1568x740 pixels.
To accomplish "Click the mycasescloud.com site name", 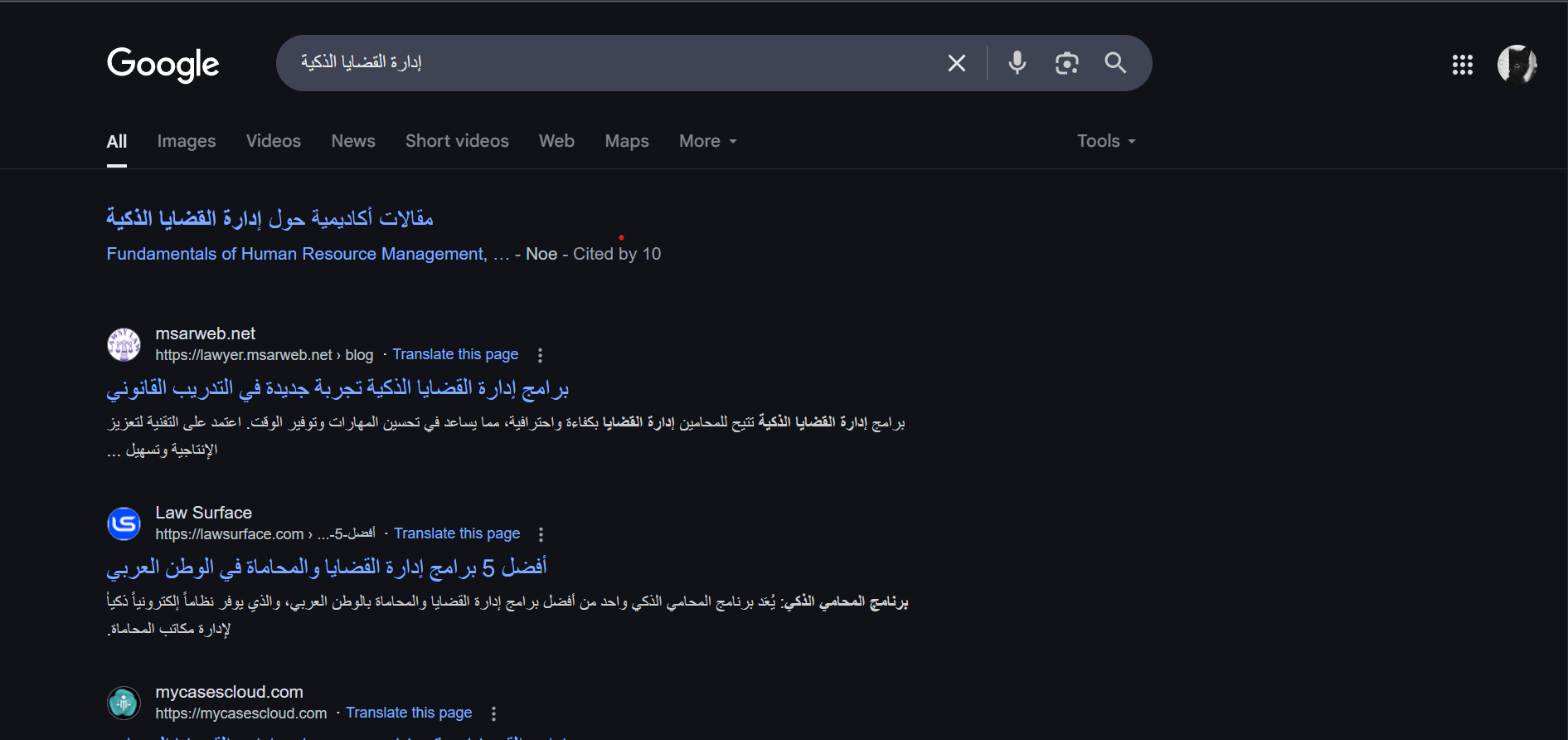I will (x=229, y=692).
